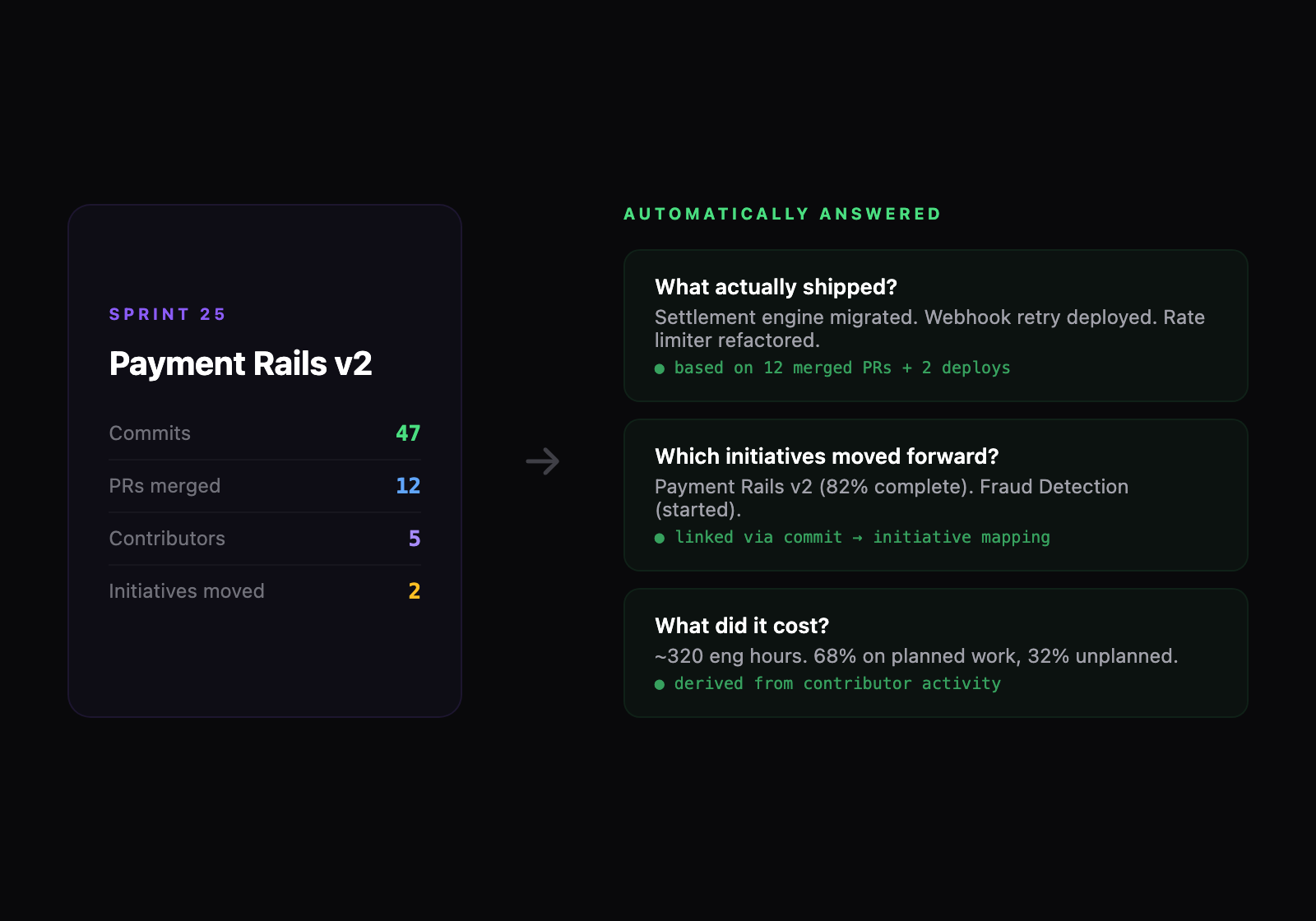
Task: Toggle the contributor activity source badge
Action: [837, 683]
